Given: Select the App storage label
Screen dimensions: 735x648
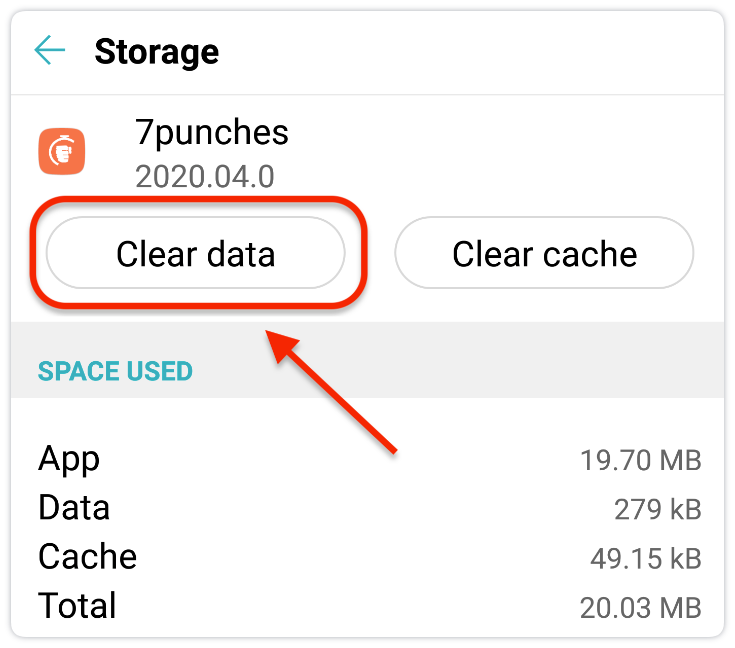Looking at the screenshot, I should pos(69,459).
